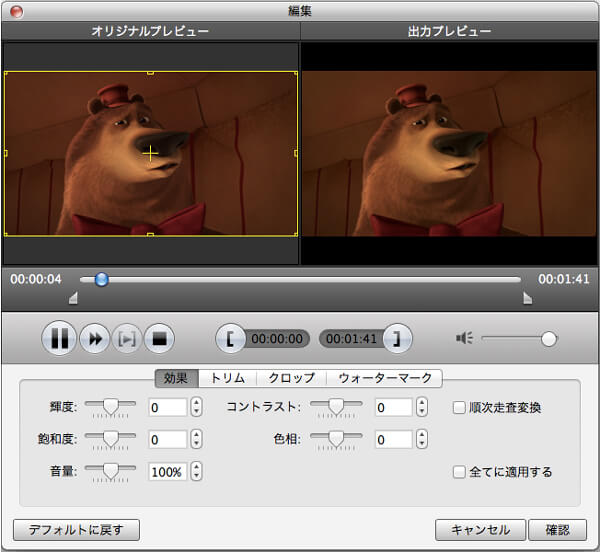Click the オリジナルプレビュー header
This screenshot has height=552, width=600.
150,31
